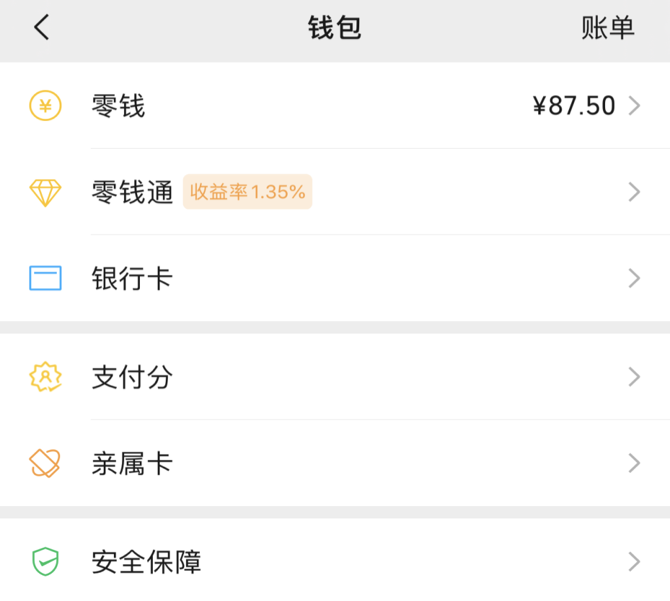Click the diamond icon for 零钱通
Screen dimensions: 670x601
point(45,192)
